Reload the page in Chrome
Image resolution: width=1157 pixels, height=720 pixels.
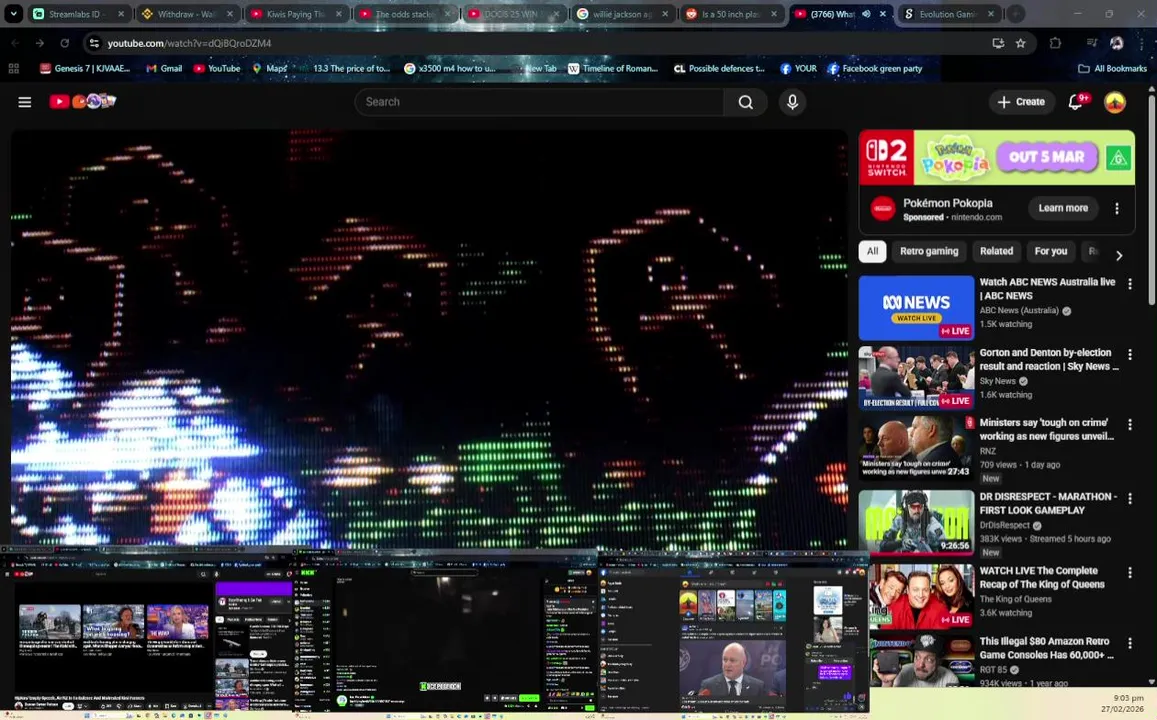[x=65, y=44]
